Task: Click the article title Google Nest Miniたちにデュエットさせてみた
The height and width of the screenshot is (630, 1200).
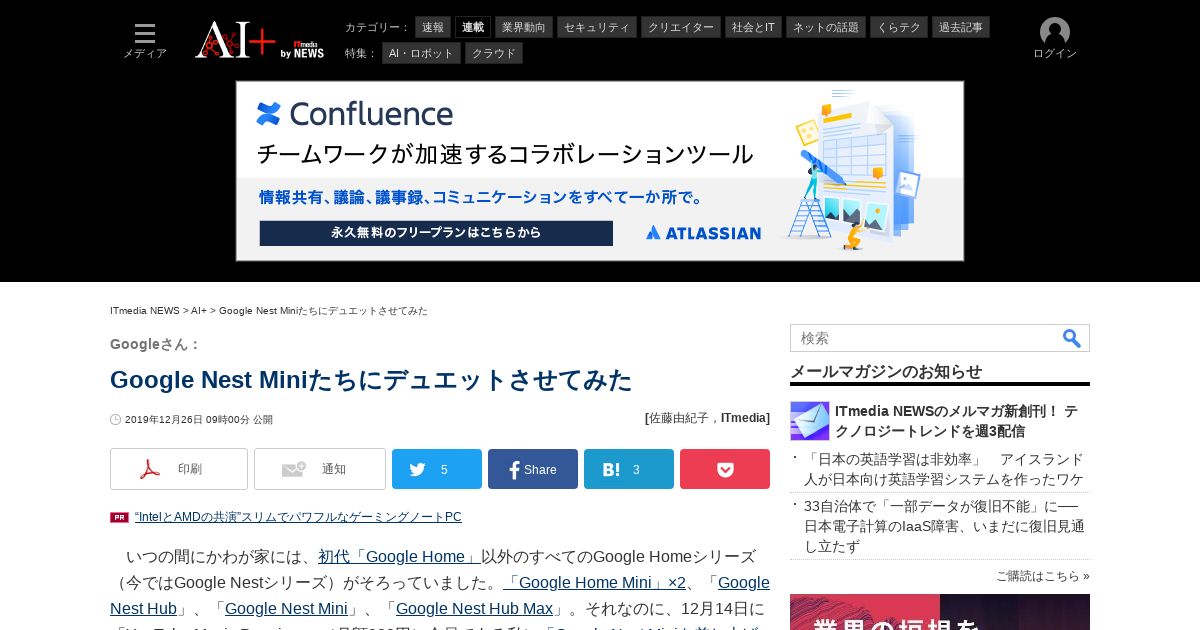Action: 371,380
